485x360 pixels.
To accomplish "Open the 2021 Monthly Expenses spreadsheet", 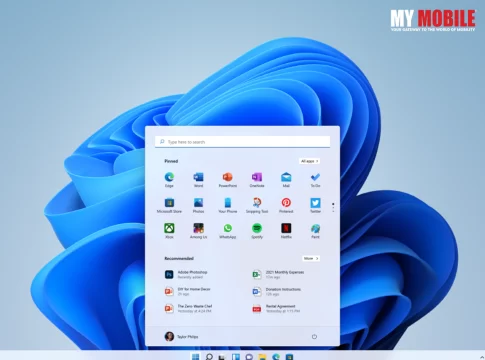I will [x=279, y=274].
